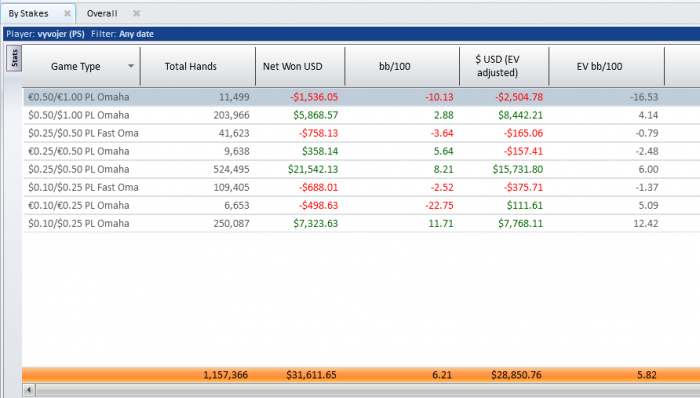Click the 12.42 EV bb/100 cell

point(646,223)
